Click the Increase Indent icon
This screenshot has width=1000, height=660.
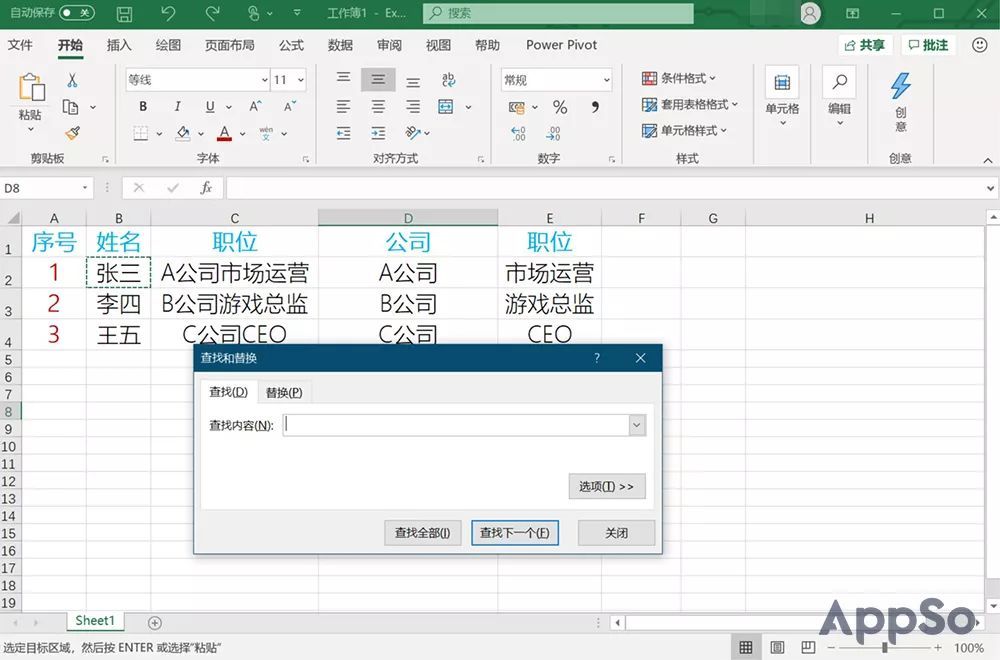[x=378, y=133]
